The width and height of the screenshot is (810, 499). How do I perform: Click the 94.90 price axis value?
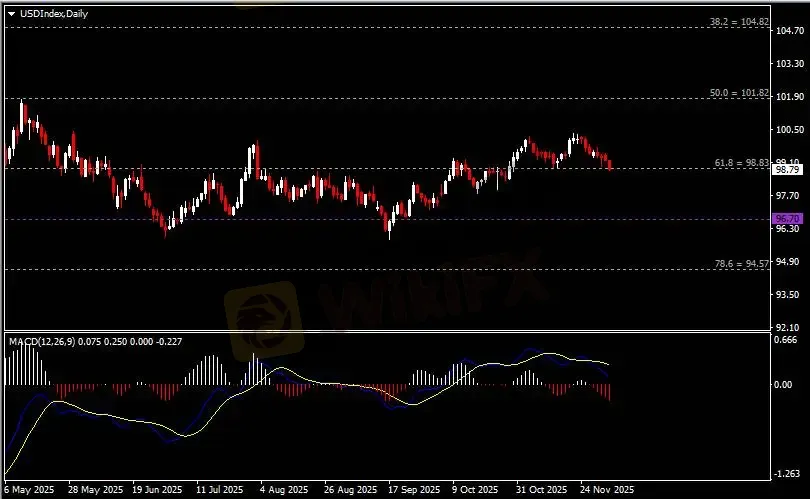[x=787, y=261]
